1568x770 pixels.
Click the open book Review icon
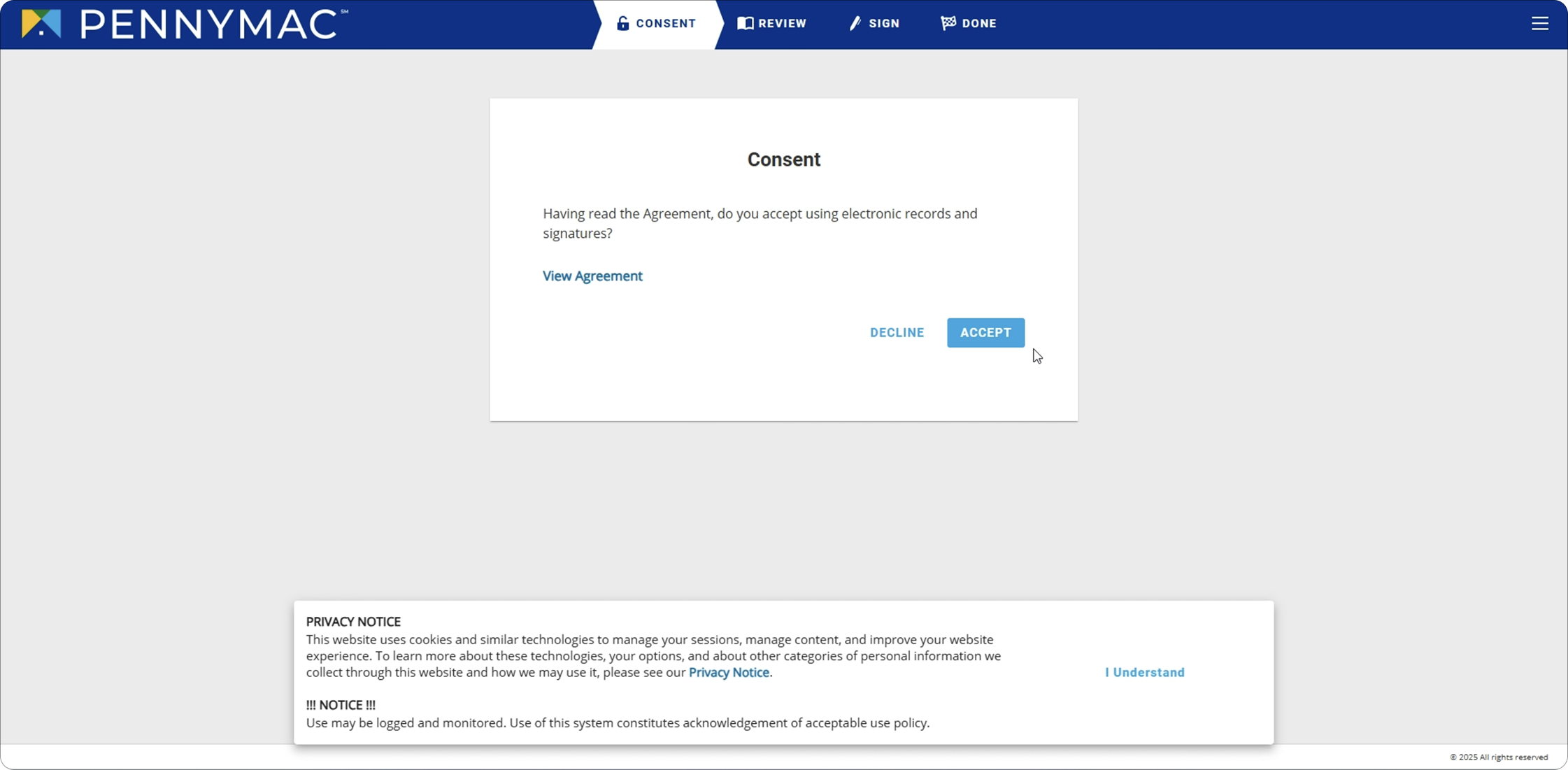(745, 23)
